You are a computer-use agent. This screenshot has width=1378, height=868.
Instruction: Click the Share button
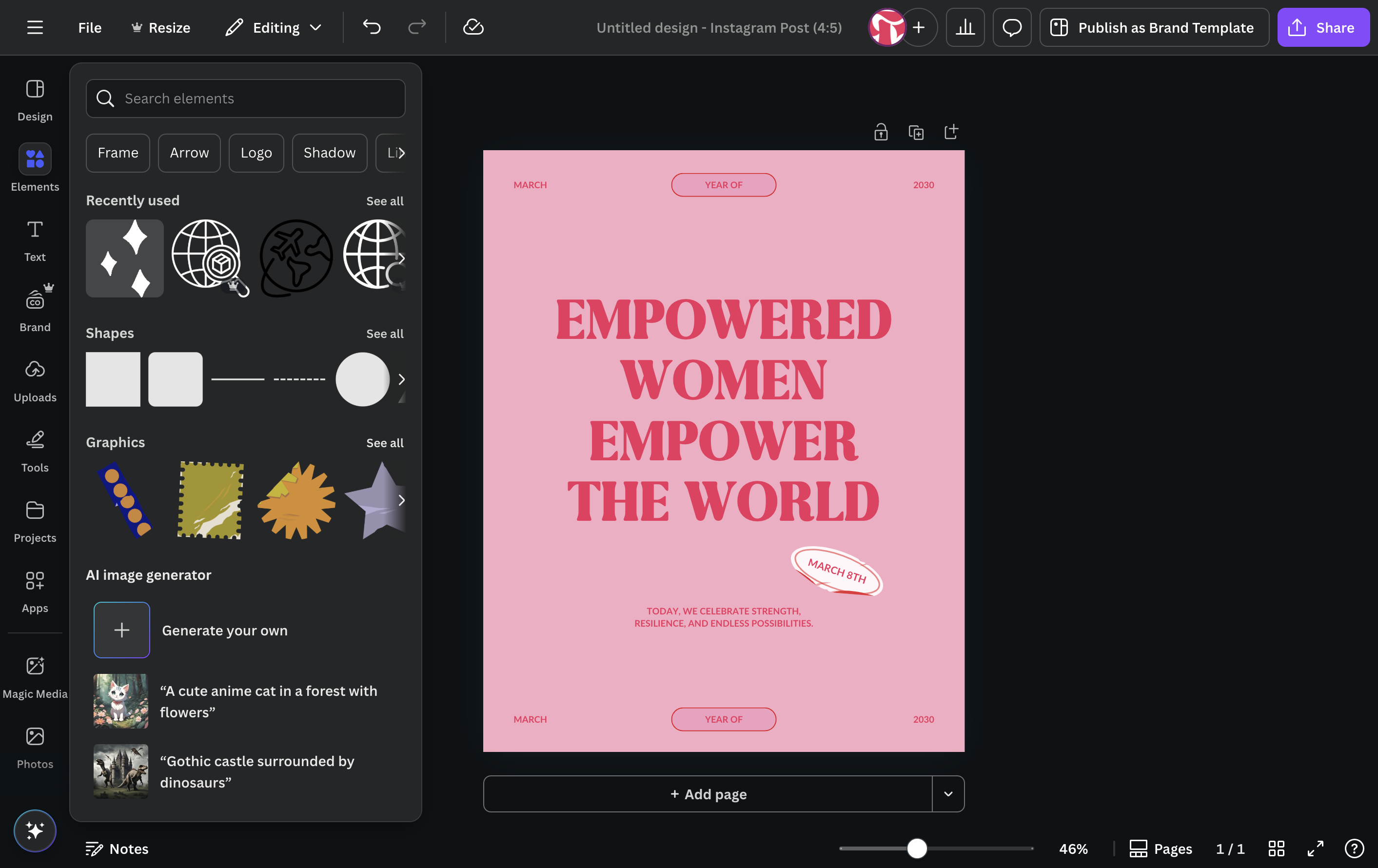pos(1323,27)
